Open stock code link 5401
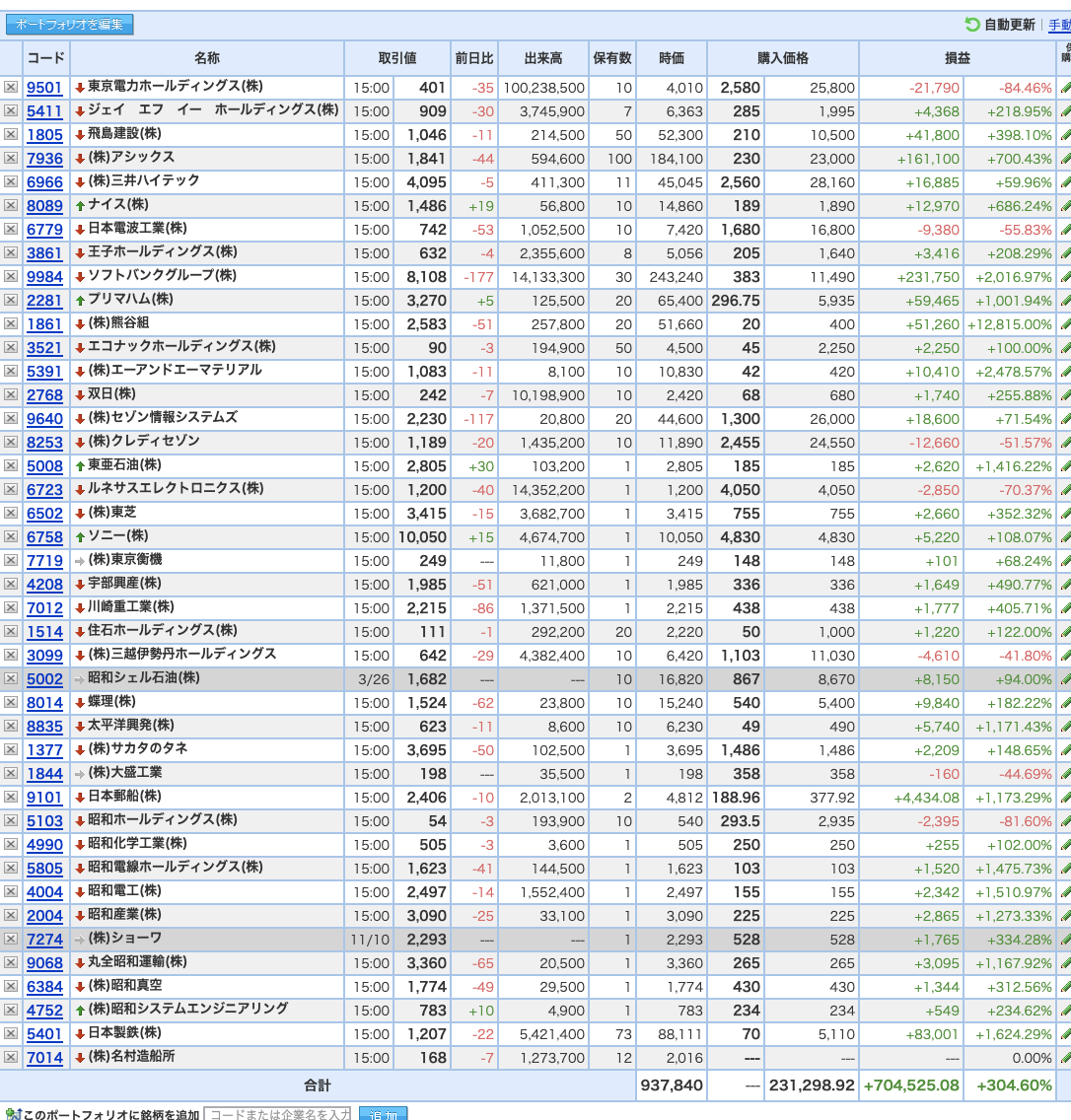 pyautogui.click(x=44, y=1034)
